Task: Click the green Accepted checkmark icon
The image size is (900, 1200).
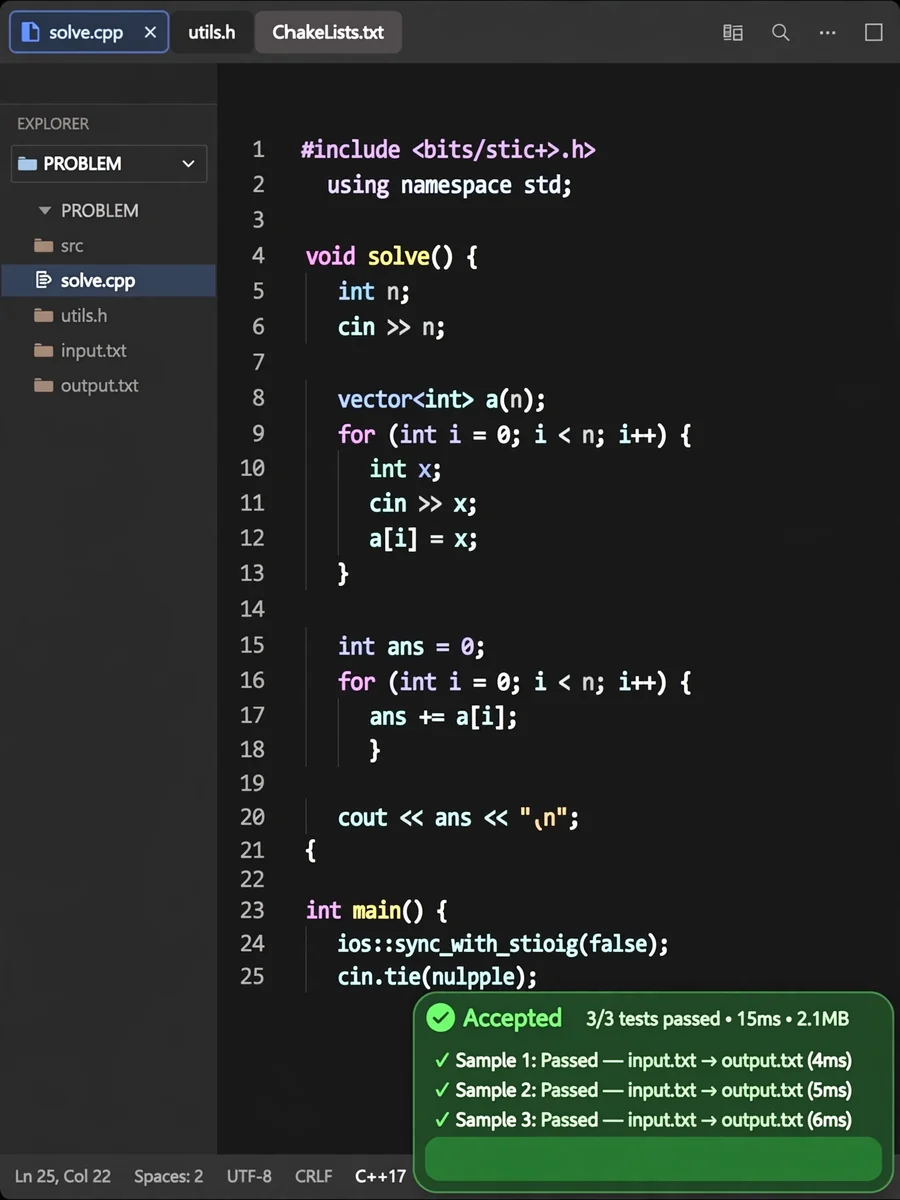Action: click(441, 1019)
